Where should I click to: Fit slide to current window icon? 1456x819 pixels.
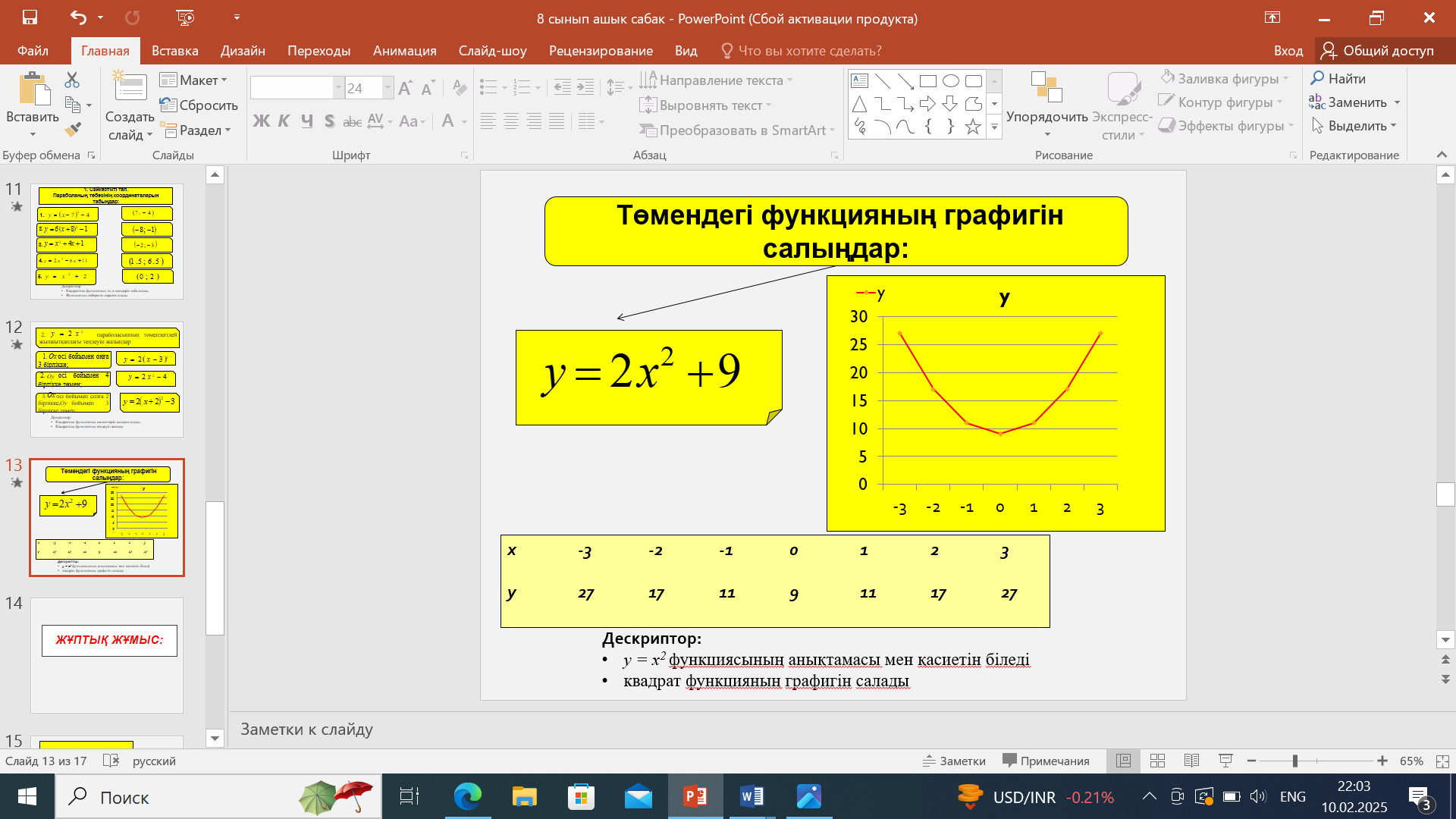tap(1442, 761)
